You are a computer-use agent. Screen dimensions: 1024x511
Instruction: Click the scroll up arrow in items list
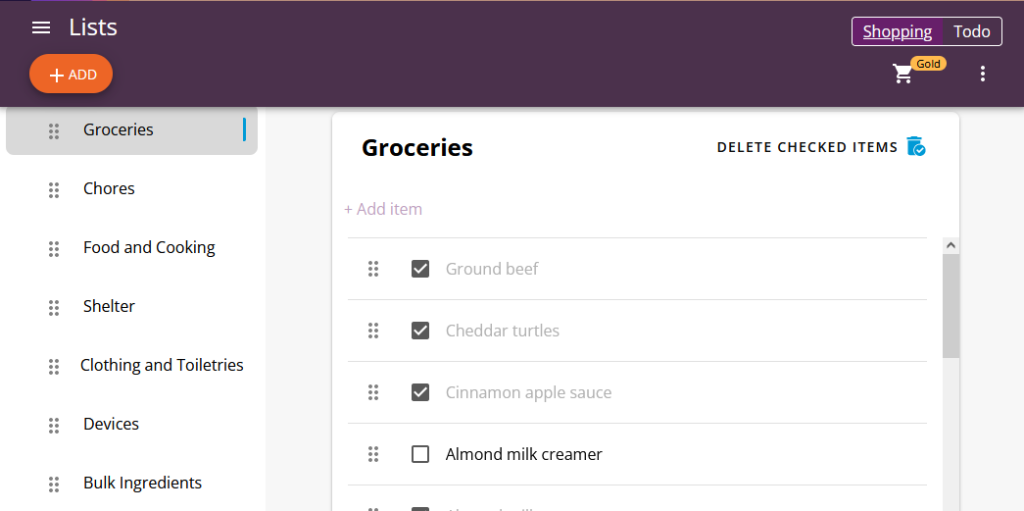(950, 245)
